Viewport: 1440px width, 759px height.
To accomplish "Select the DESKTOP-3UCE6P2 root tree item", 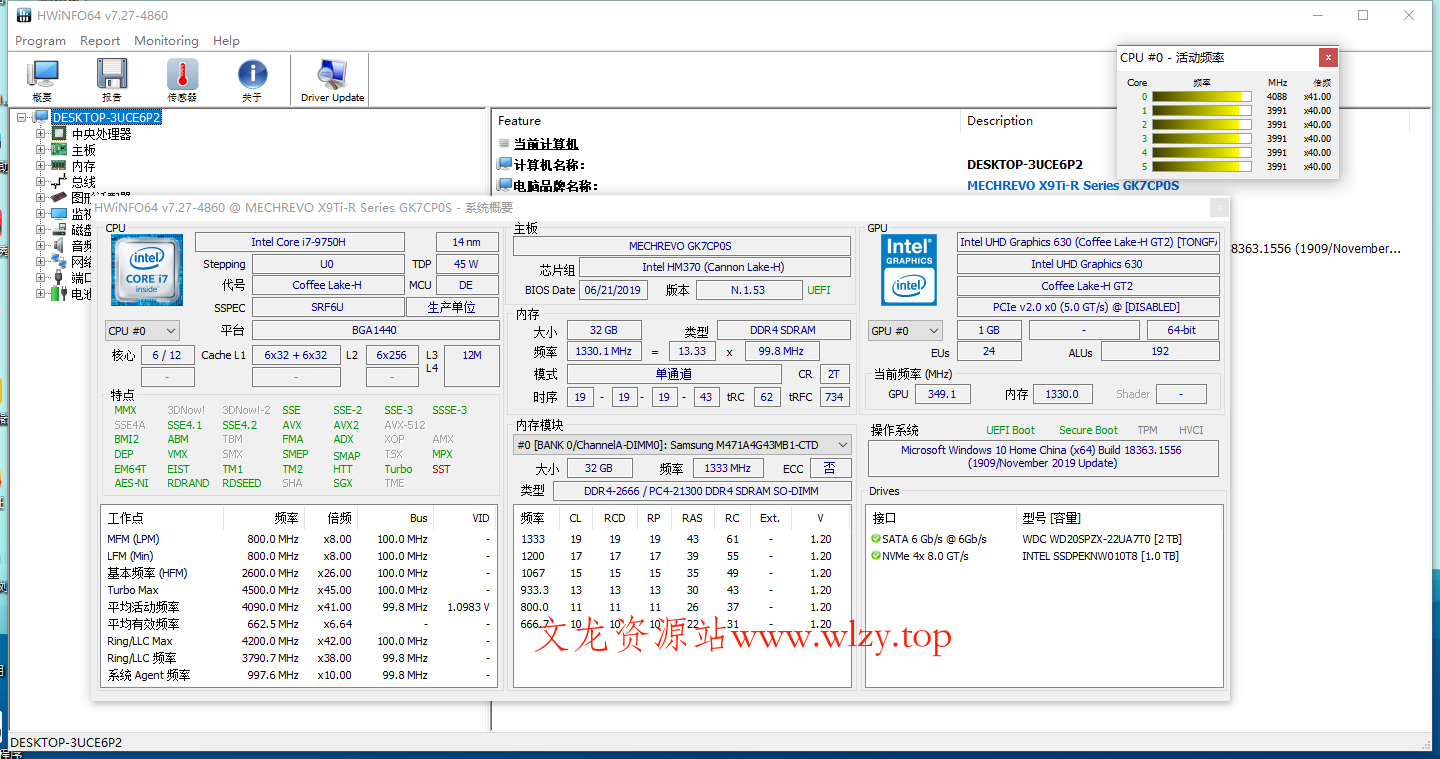I will pos(105,117).
